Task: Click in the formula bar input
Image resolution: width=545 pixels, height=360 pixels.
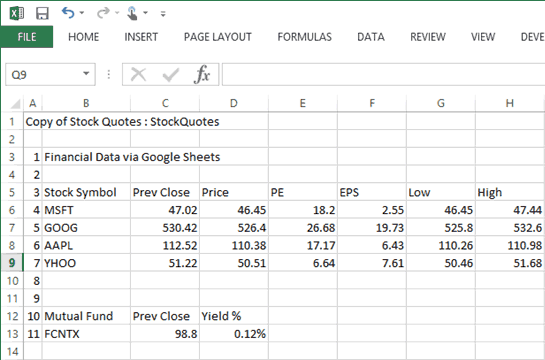Action: coord(383,74)
